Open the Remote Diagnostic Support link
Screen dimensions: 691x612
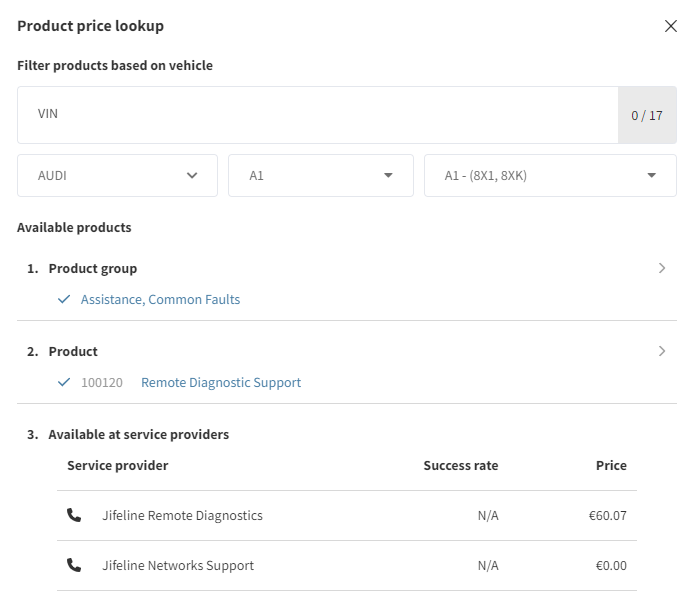221,382
